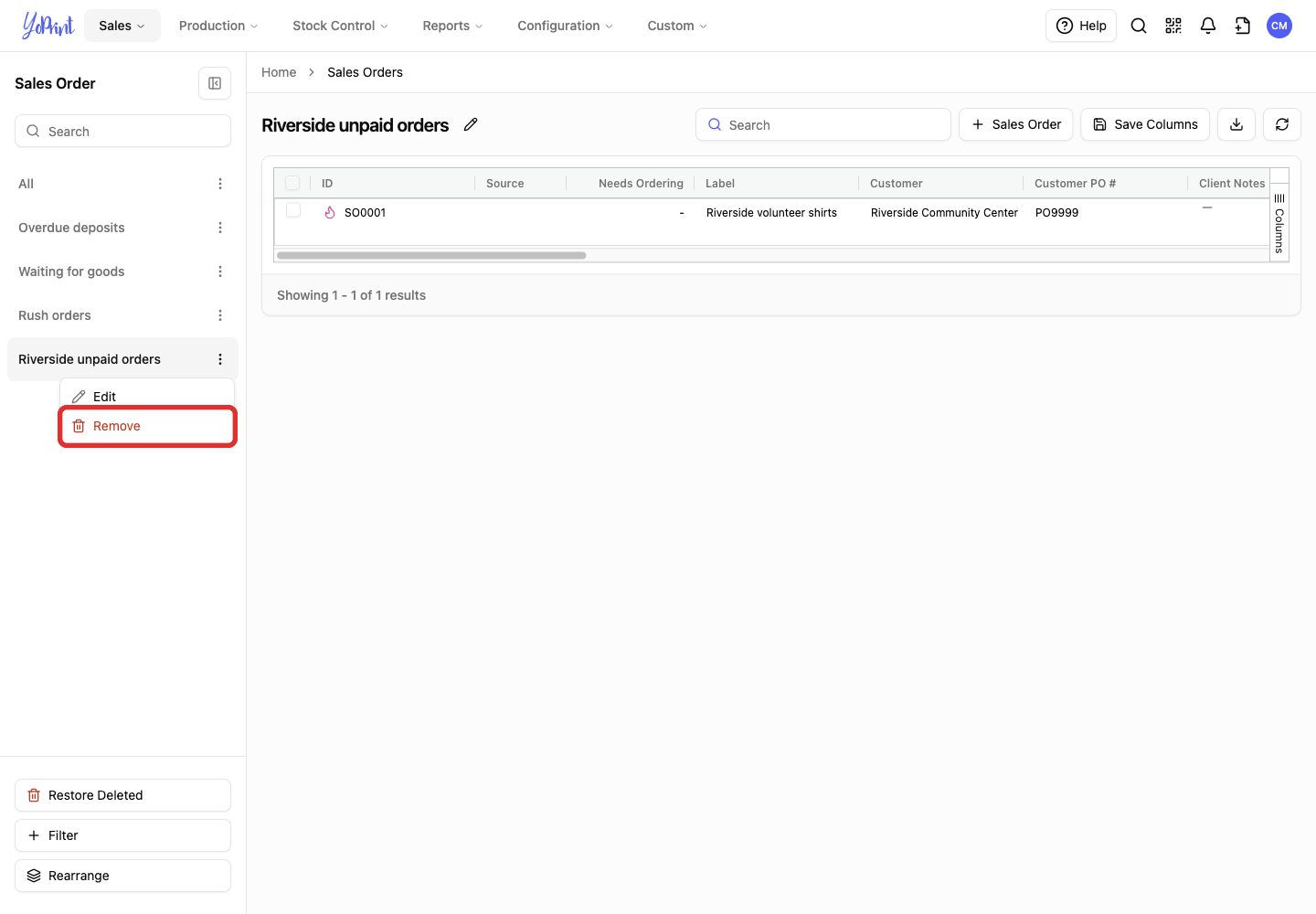The width and height of the screenshot is (1316, 914).
Task: Choose Remove from the context menu
Action: pos(147,426)
